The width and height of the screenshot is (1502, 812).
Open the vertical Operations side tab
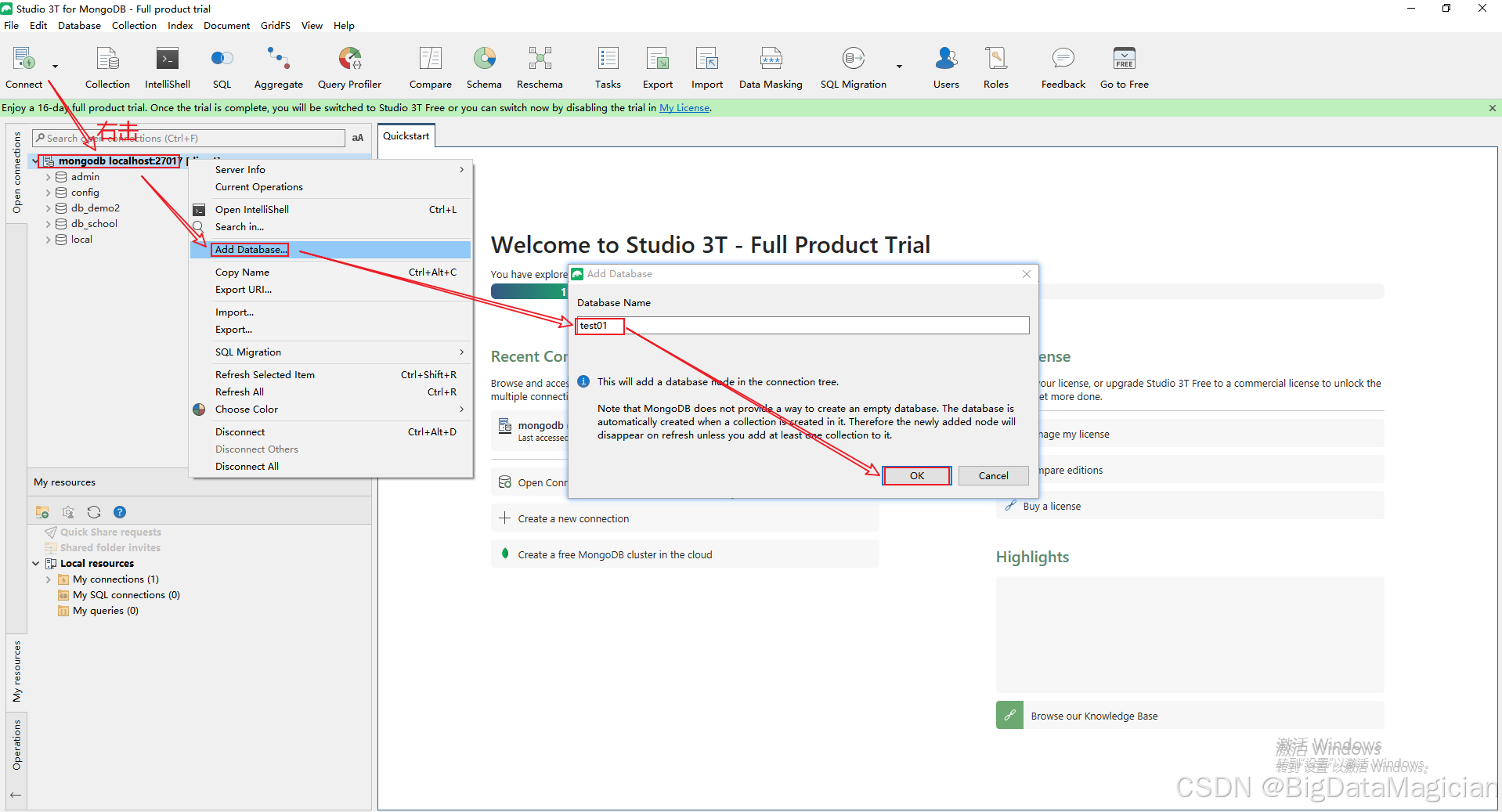[x=16, y=745]
